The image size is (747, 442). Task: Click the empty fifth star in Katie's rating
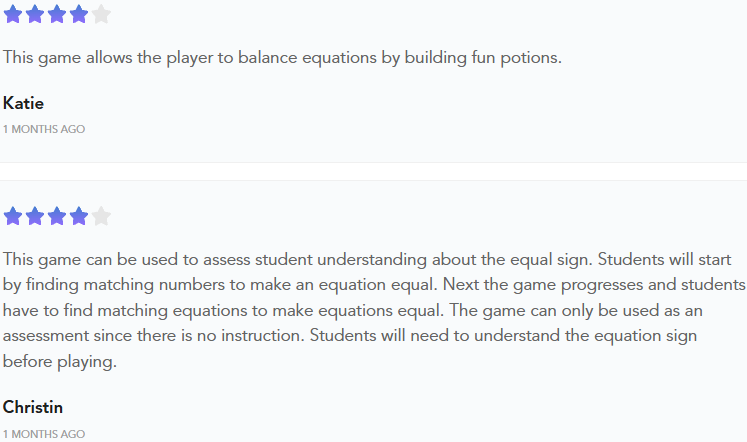click(101, 14)
